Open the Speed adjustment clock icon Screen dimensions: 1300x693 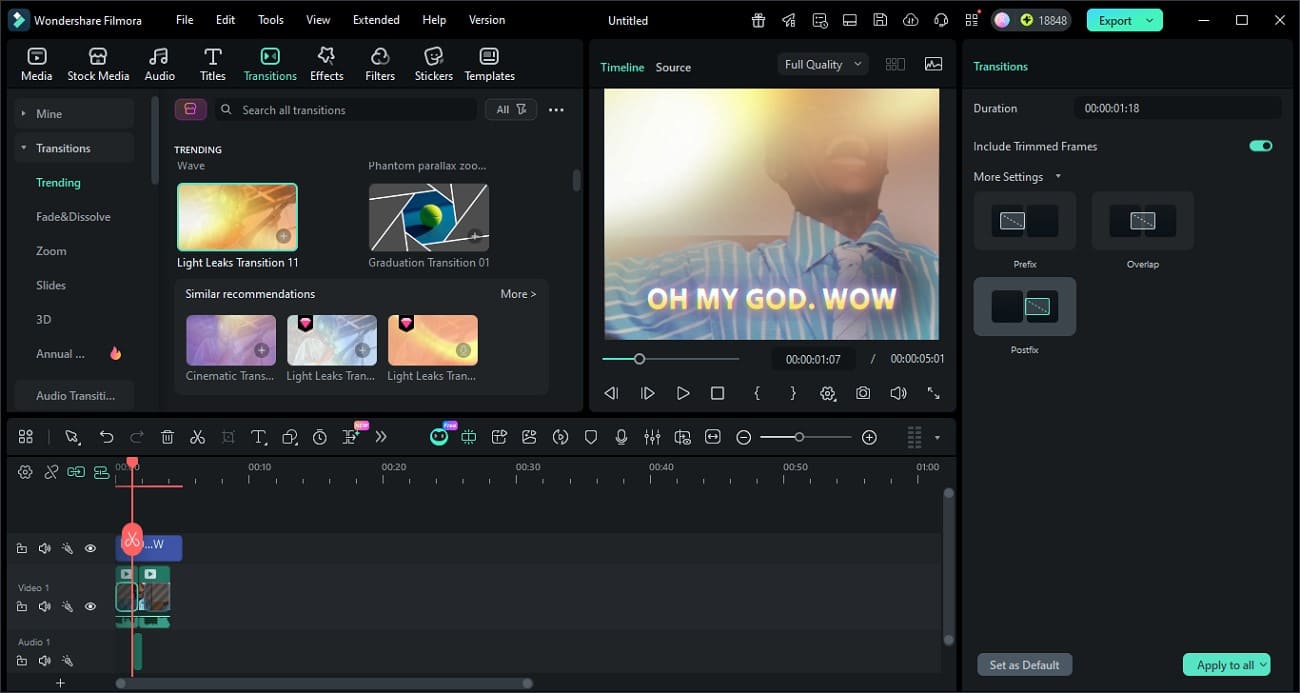[x=319, y=436]
